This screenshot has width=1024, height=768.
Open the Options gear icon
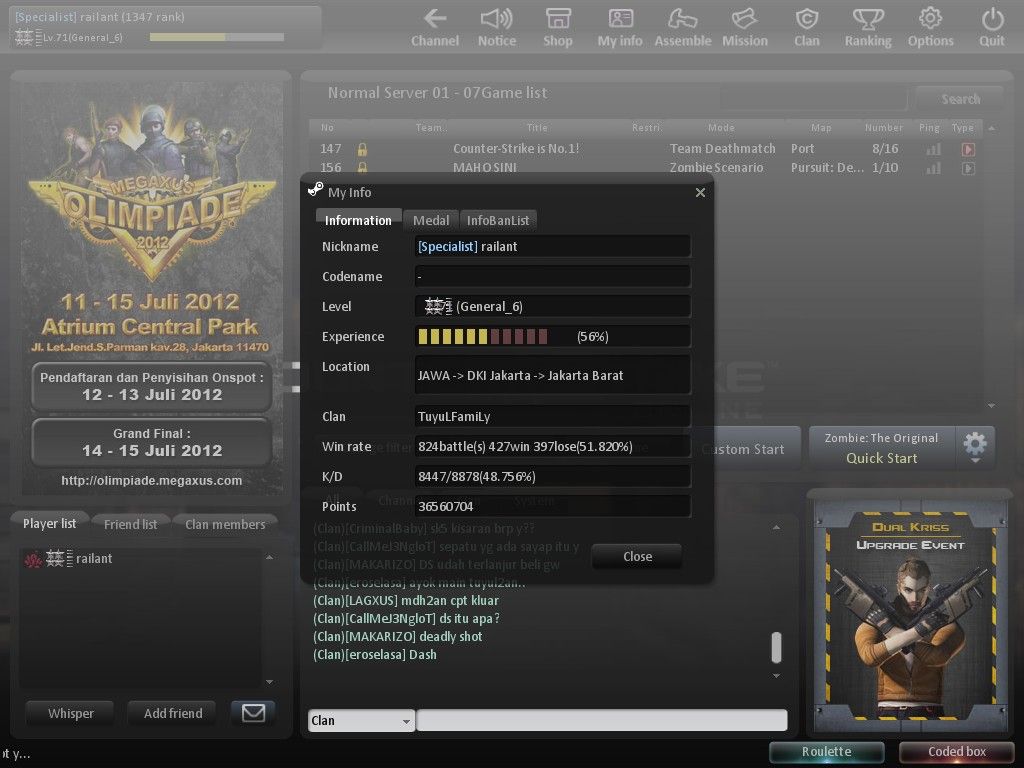[930, 19]
